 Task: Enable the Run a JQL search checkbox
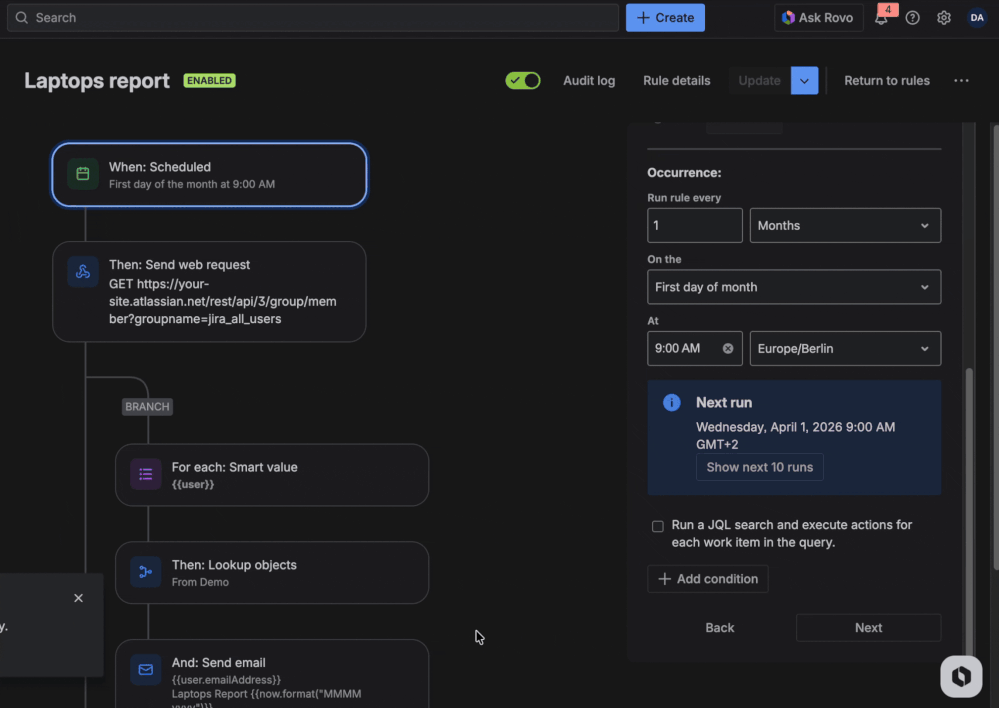(x=658, y=526)
